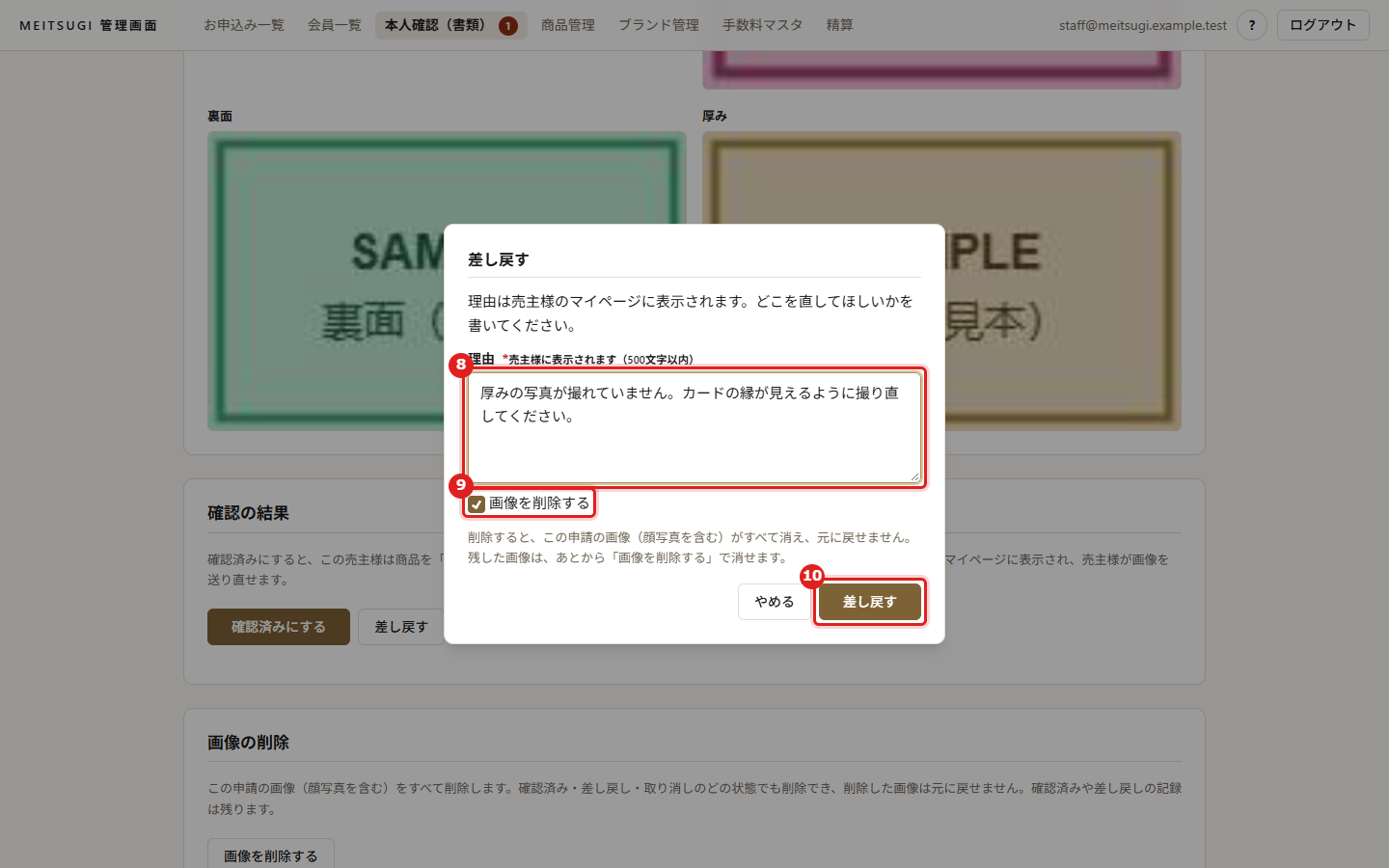Image resolution: width=1389 pixels, height=868 pixels.
Task: Open the ブランド管理 tab
Action: (x=659, y=25)
